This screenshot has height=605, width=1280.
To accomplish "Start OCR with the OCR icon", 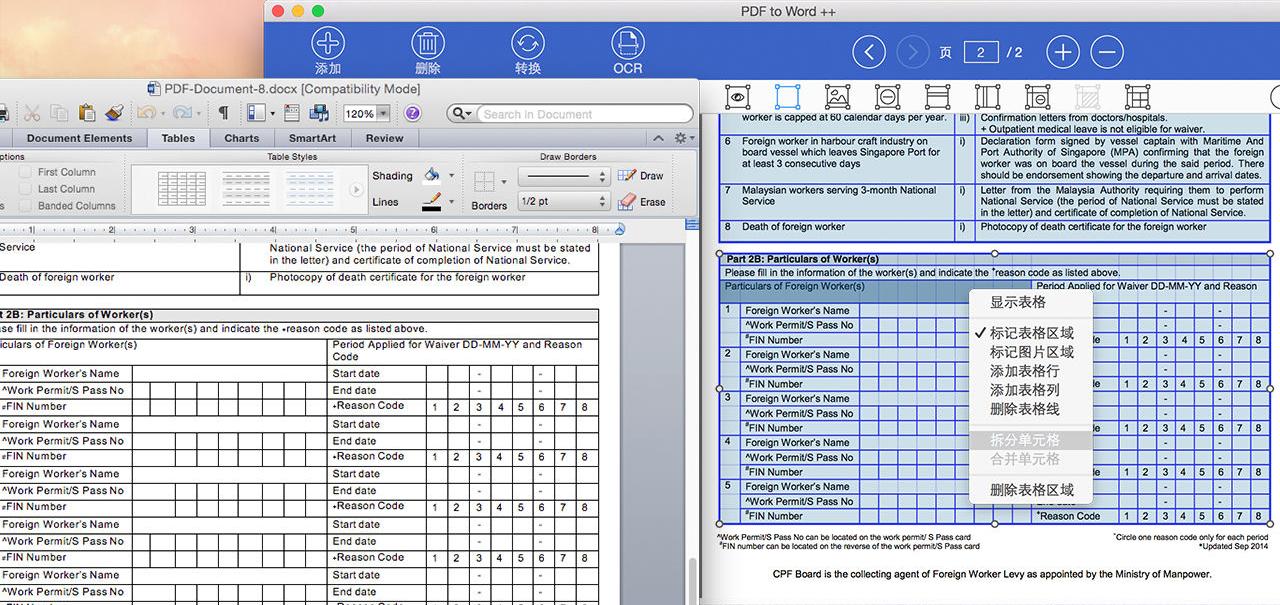I will click(x=628, y=44).
